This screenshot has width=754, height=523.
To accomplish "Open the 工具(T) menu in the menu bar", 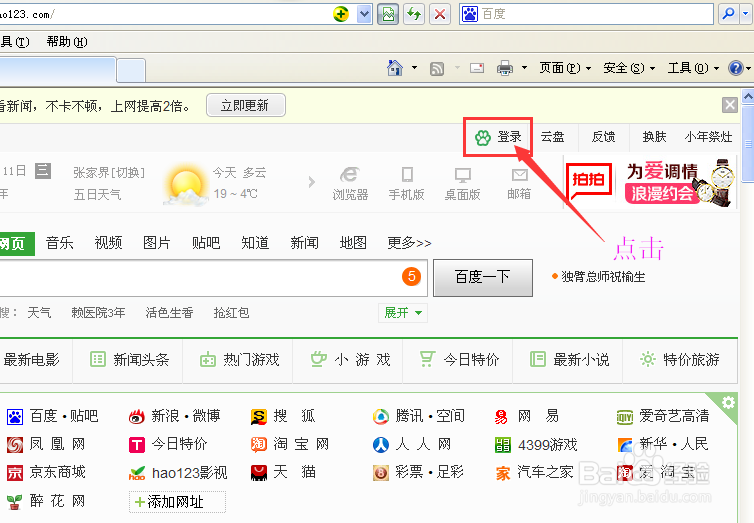I will point(14,42).
